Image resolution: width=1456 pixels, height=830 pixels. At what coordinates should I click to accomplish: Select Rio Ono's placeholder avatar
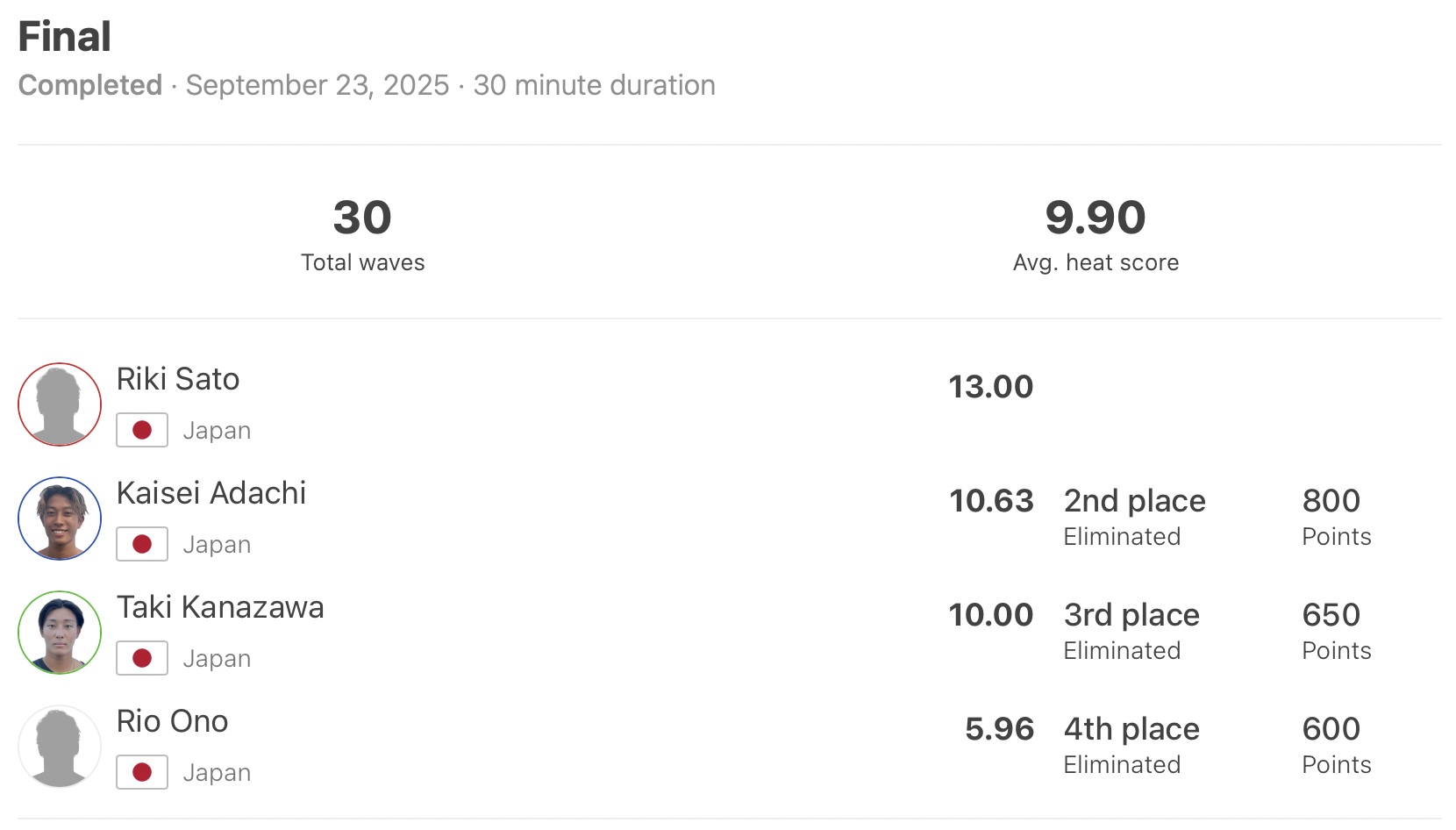click(60, 747)
